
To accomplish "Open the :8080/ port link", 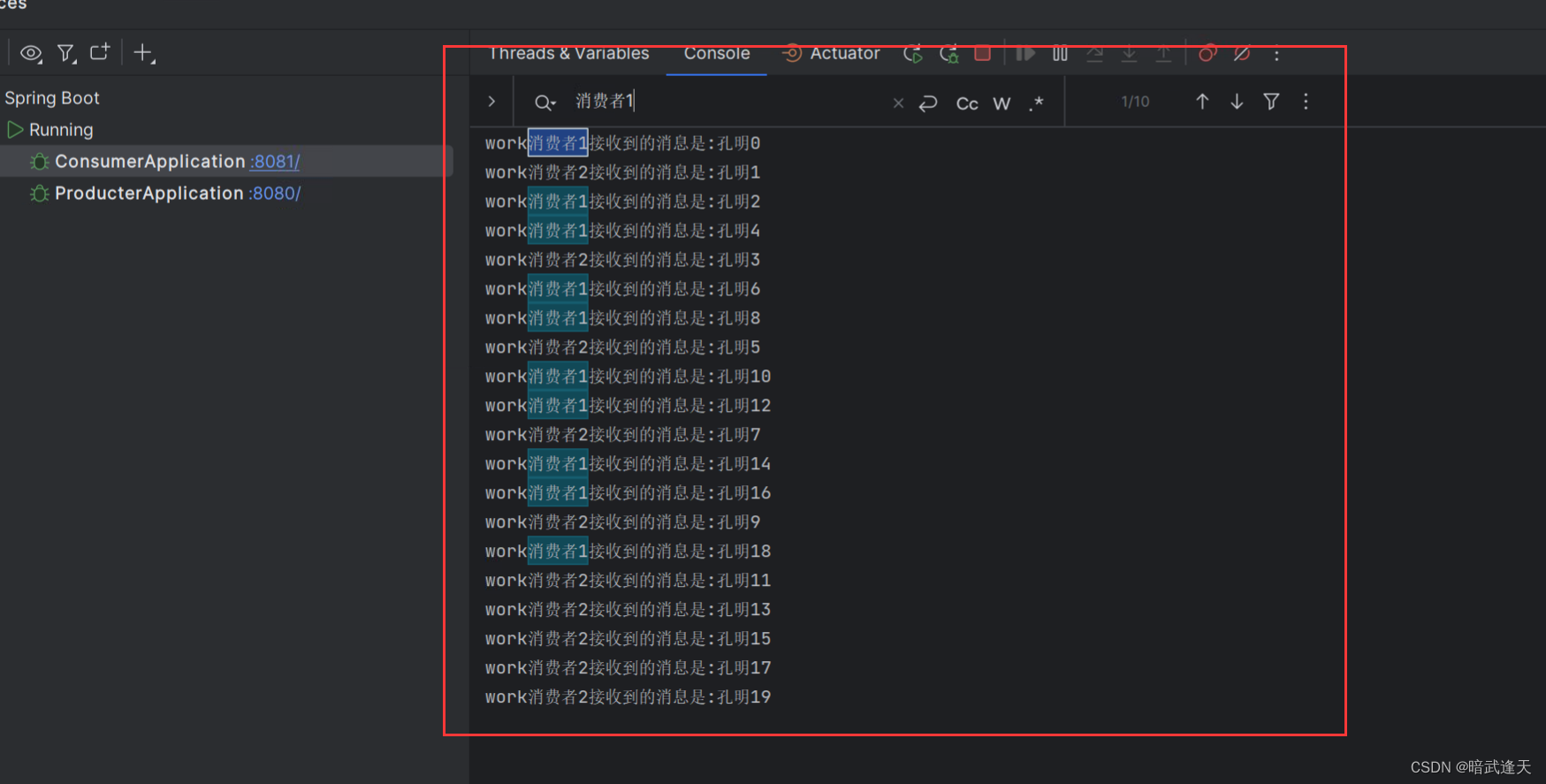I will pyautogui.click(x=275, y=194).
